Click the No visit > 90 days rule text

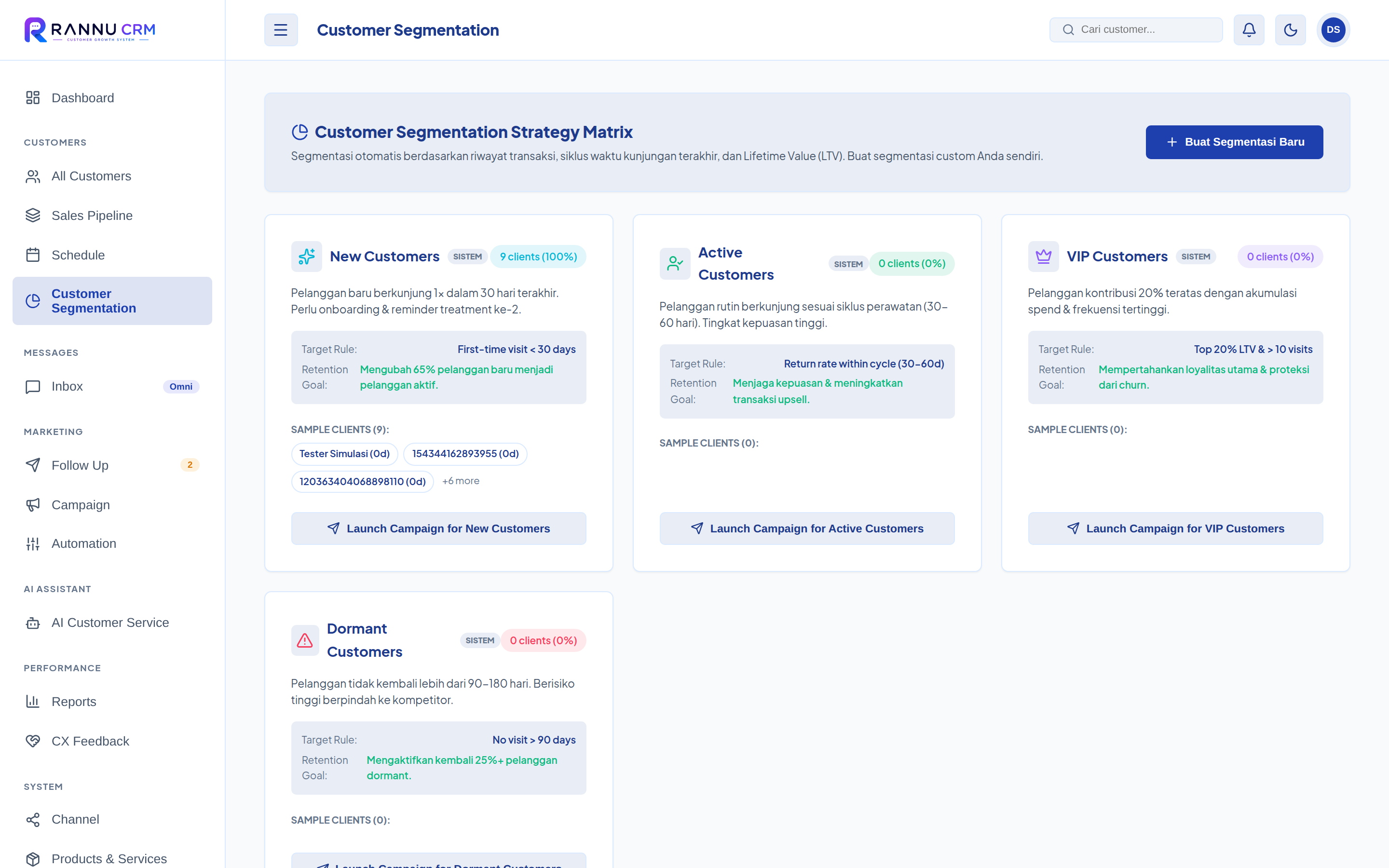[x=533, y=740]
